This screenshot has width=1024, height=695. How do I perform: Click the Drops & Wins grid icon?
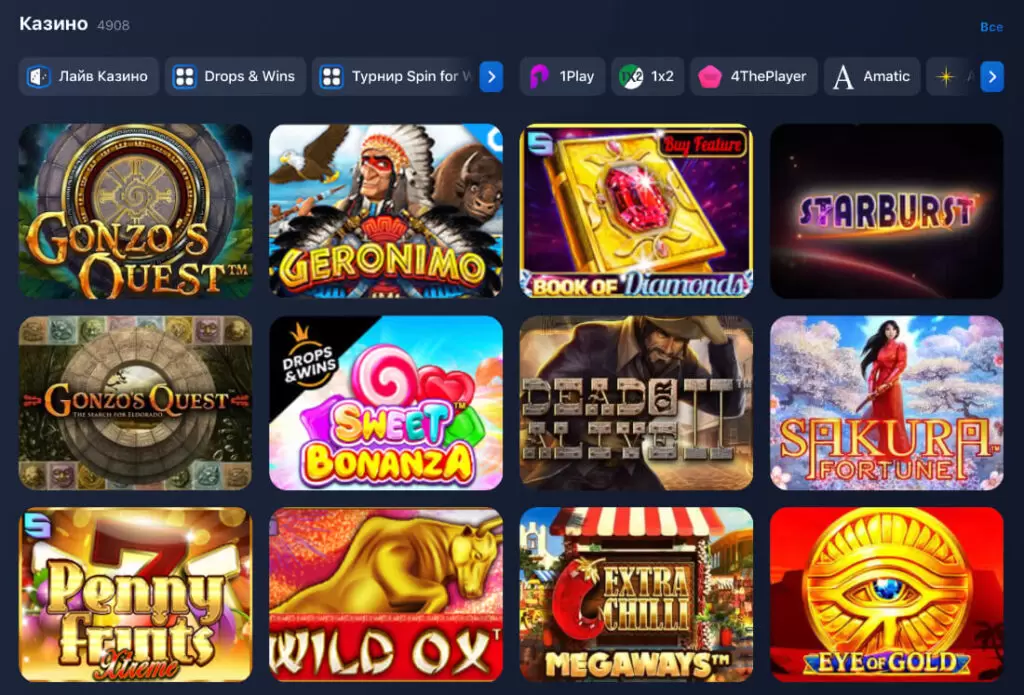pos(184,76)
